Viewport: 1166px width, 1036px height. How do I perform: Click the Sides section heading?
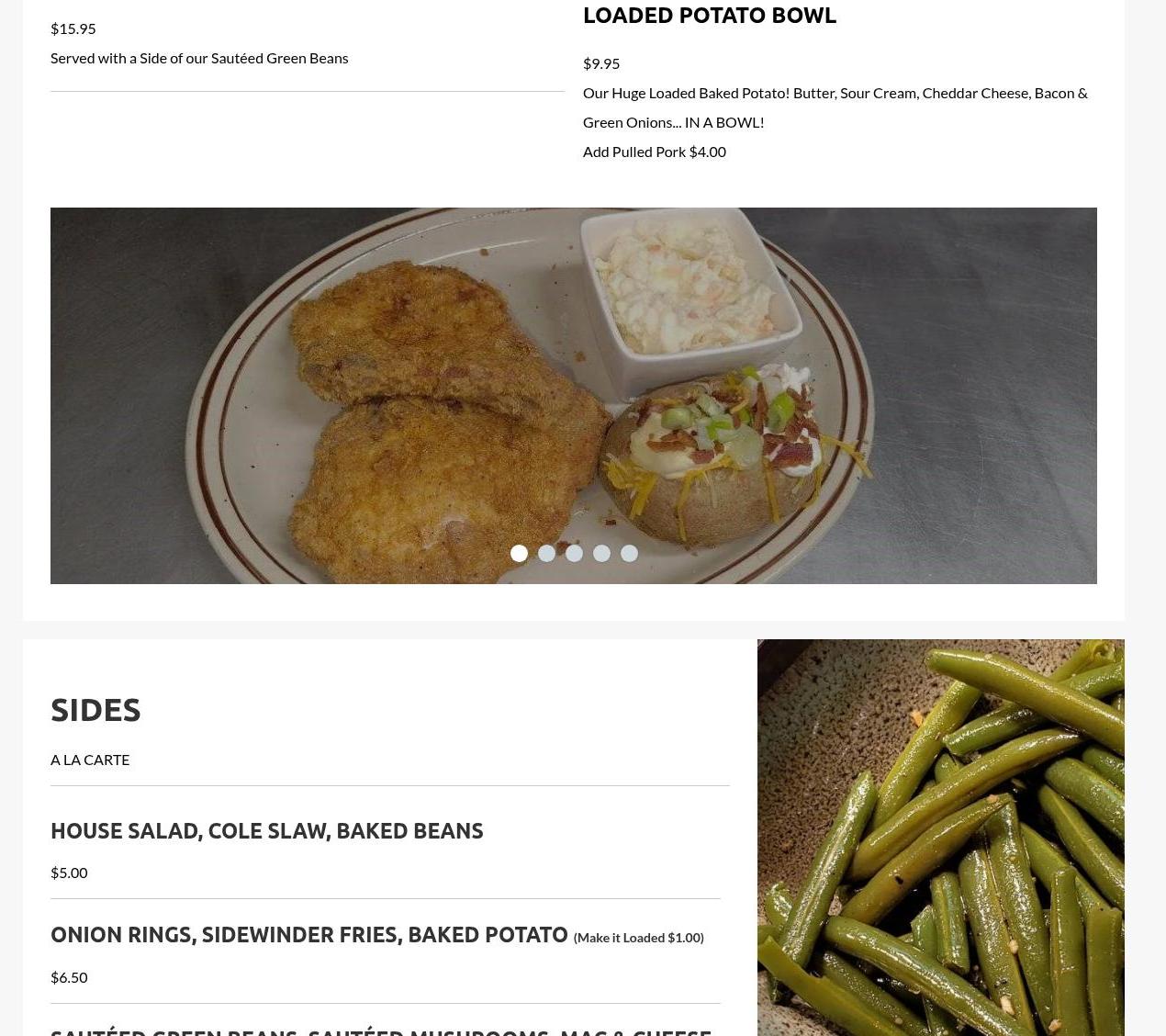95,709
